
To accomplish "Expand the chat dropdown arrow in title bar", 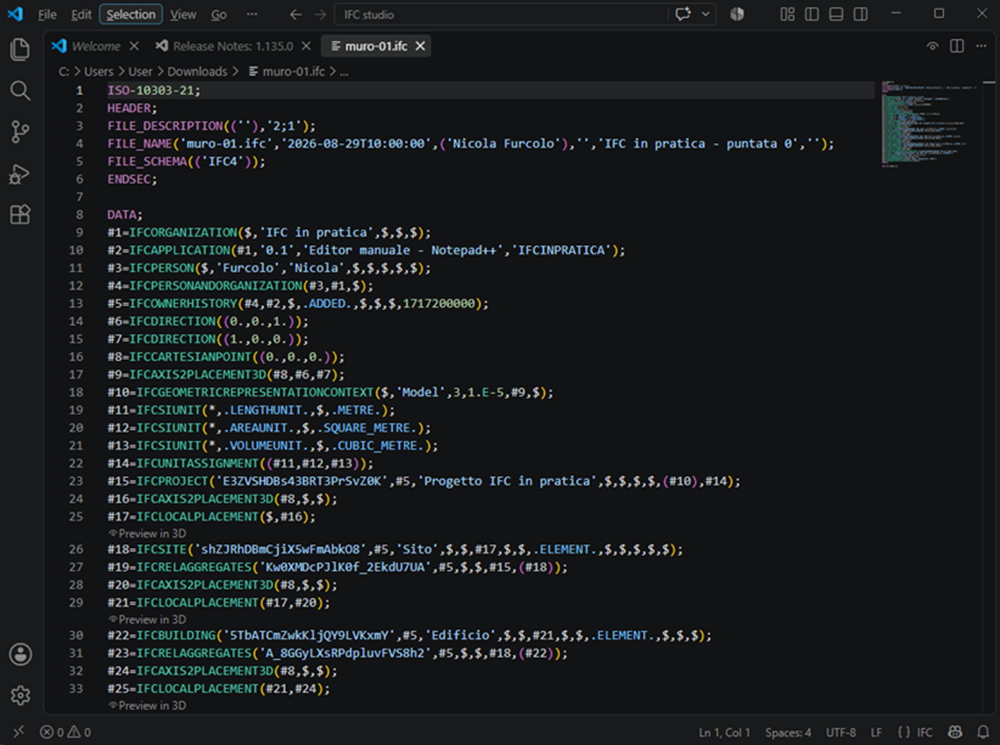I will tap(705, 14).
